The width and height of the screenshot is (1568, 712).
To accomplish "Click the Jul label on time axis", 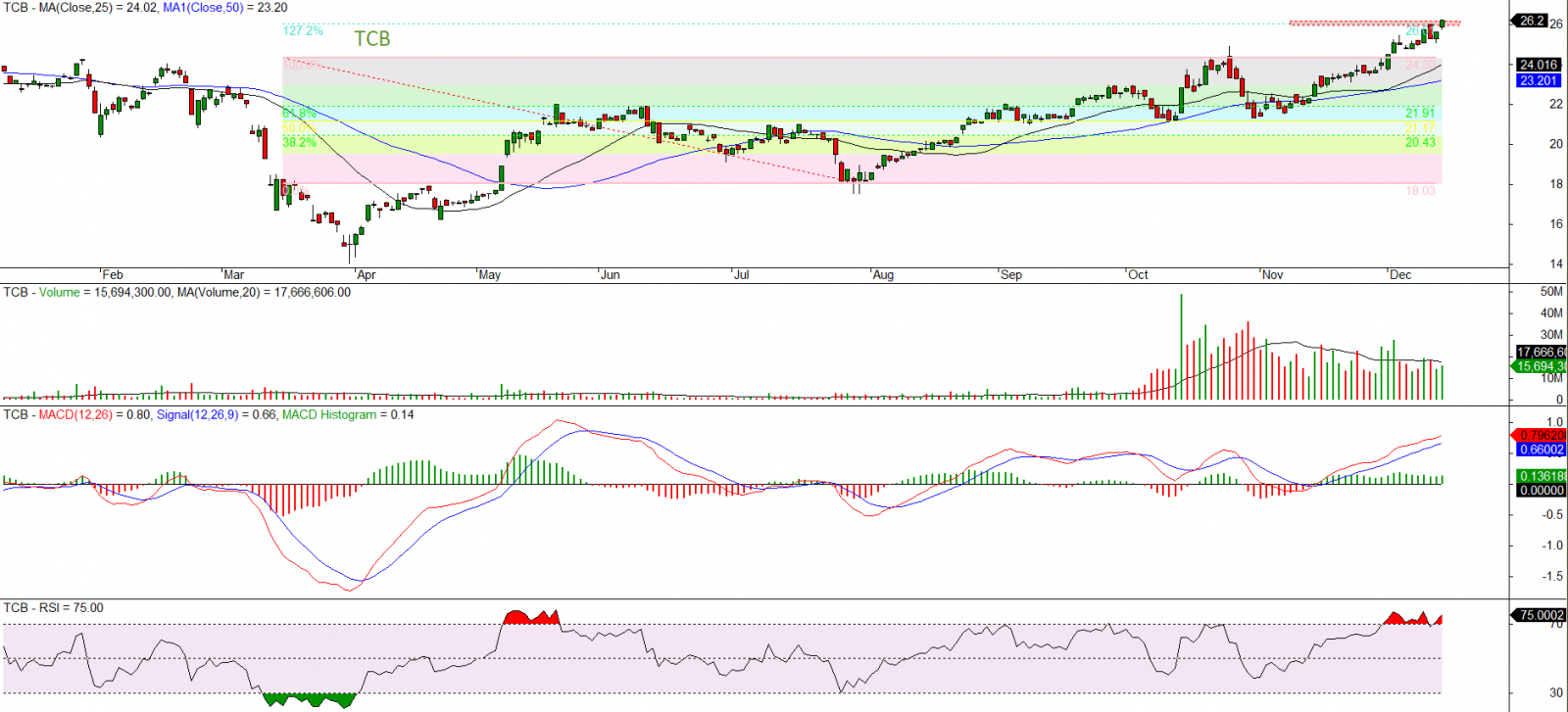I will coord(742,275).
